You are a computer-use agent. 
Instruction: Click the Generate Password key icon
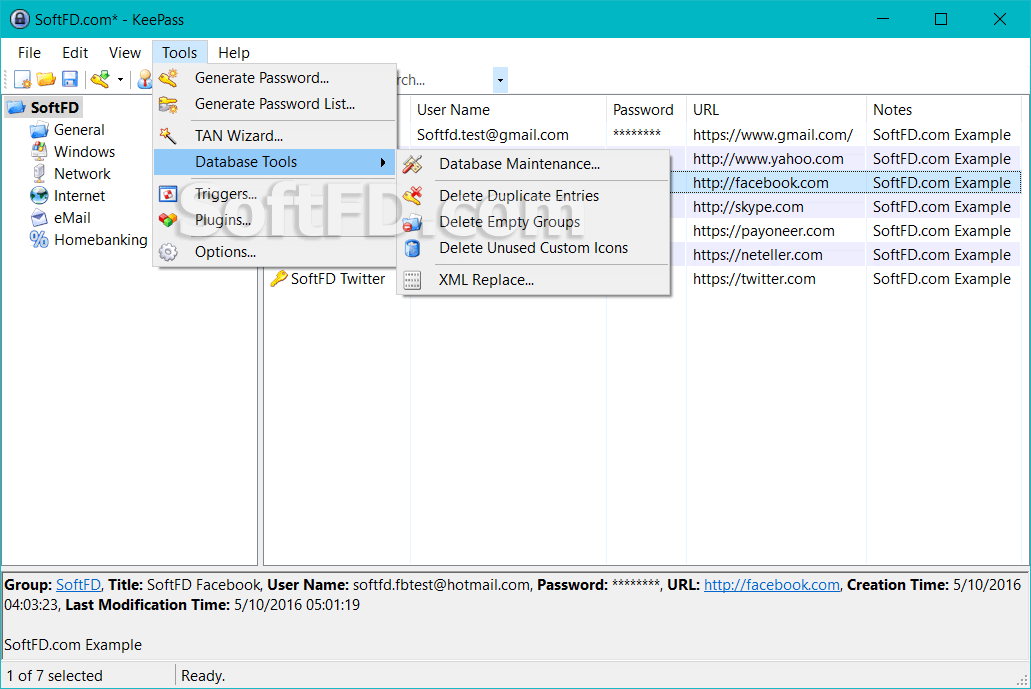coord(168,78)
